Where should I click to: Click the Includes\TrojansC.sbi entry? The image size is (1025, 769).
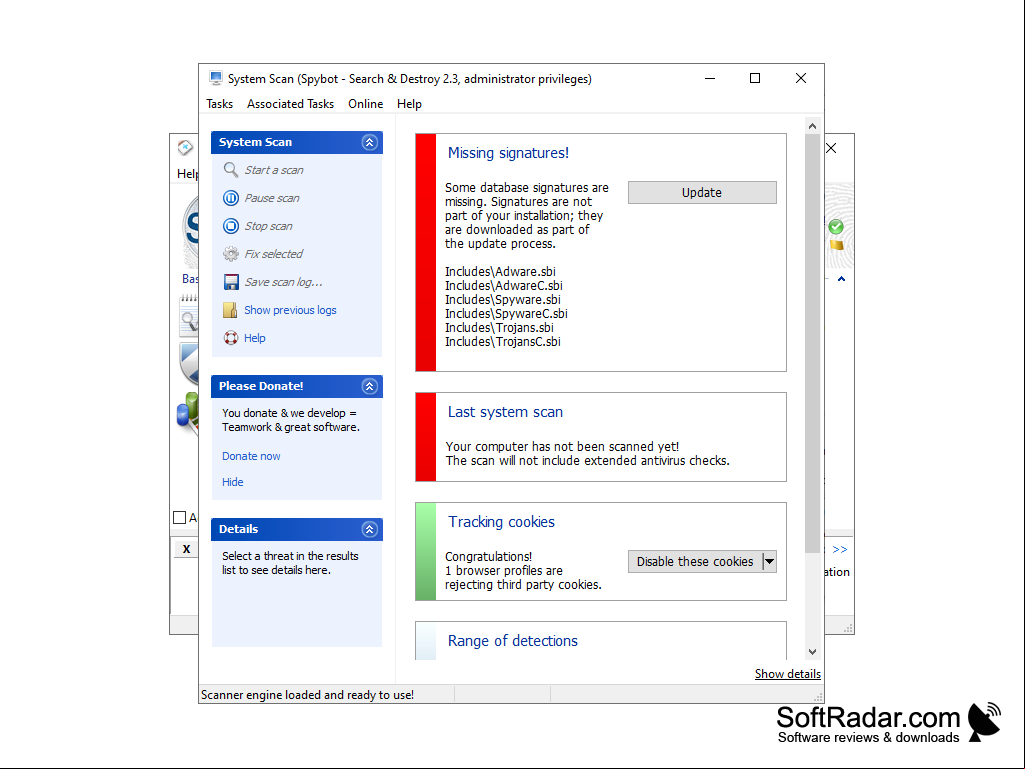click(503, 342)
